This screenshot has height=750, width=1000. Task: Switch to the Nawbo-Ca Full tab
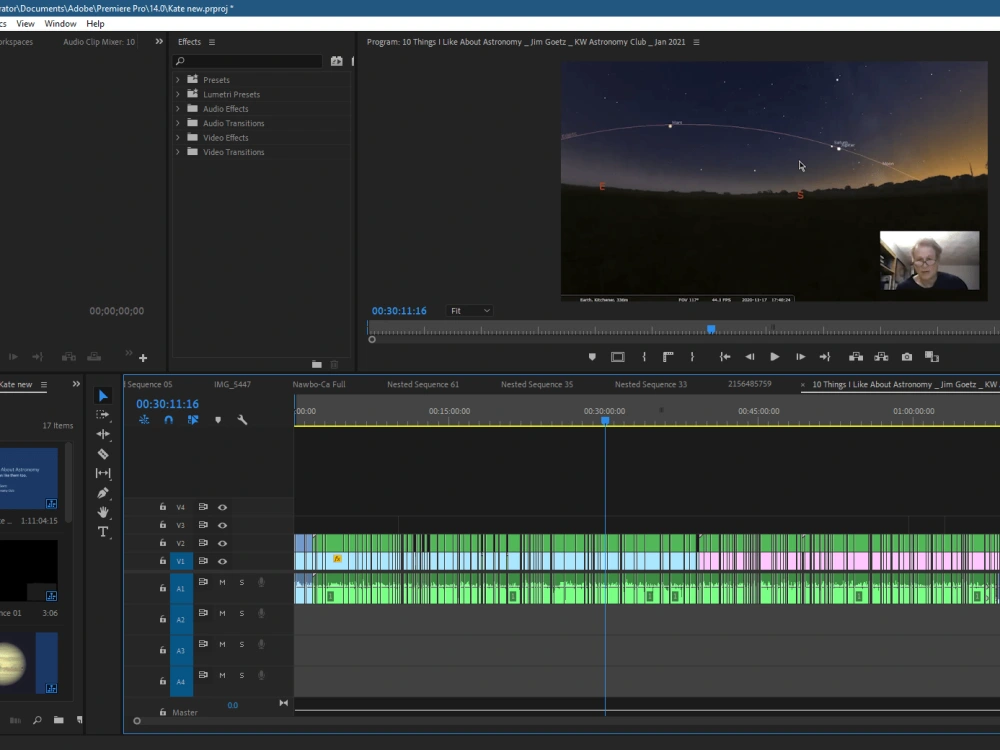tap(319, 385)
